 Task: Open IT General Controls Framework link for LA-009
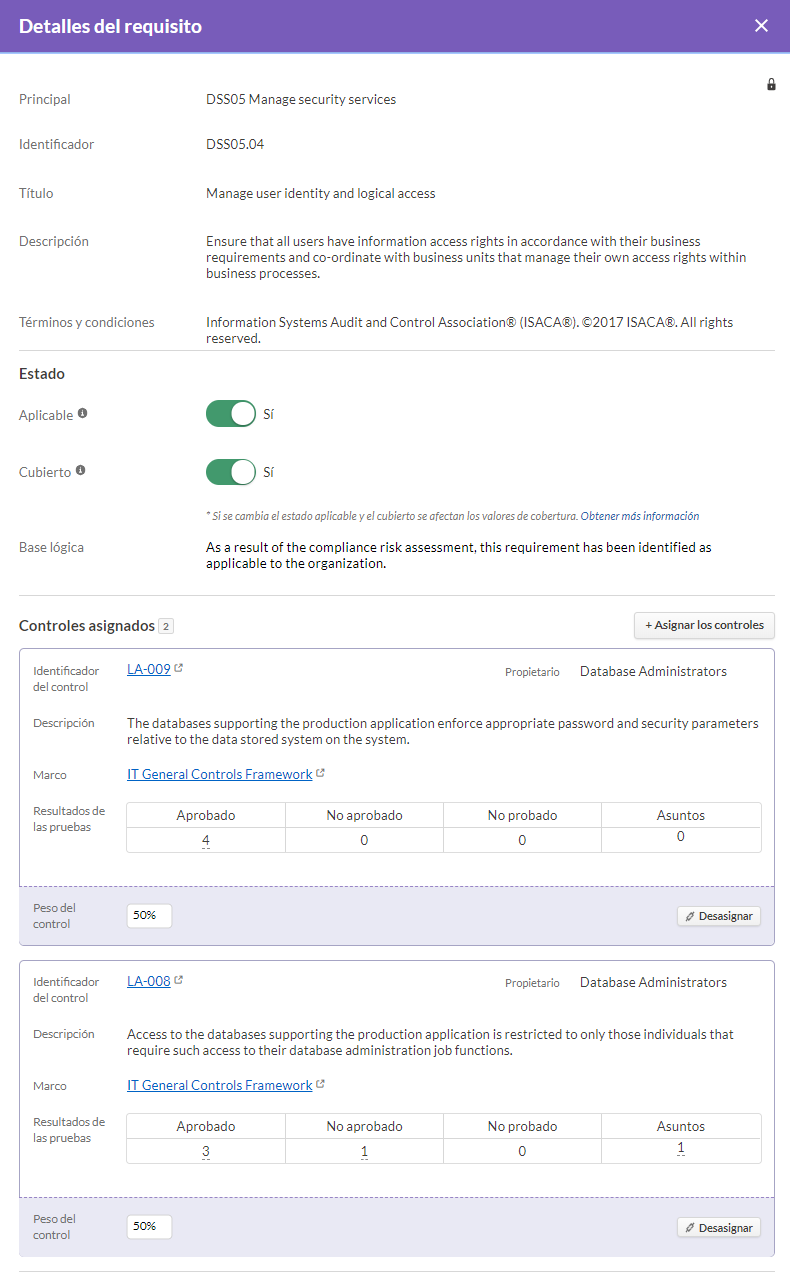219,774
